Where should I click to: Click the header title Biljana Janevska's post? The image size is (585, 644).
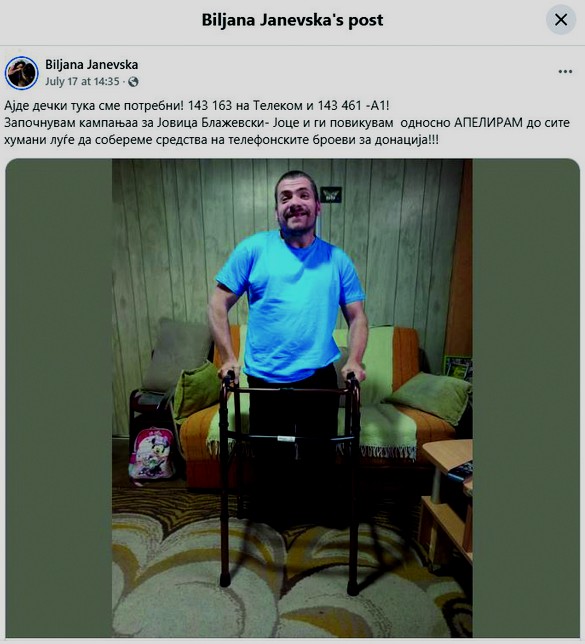(x=292, y=20)
